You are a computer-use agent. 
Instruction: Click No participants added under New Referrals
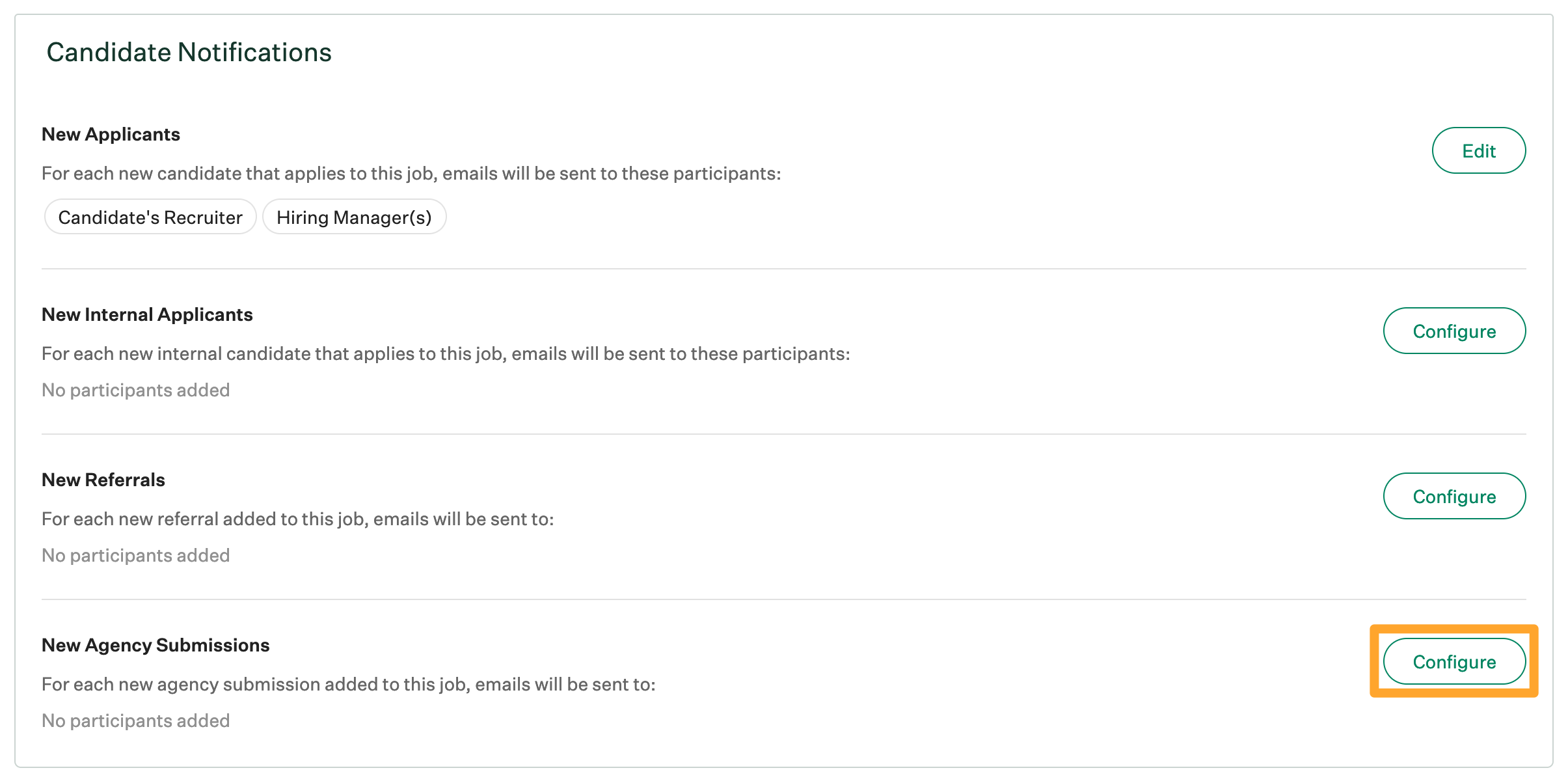tap(135, 555)
